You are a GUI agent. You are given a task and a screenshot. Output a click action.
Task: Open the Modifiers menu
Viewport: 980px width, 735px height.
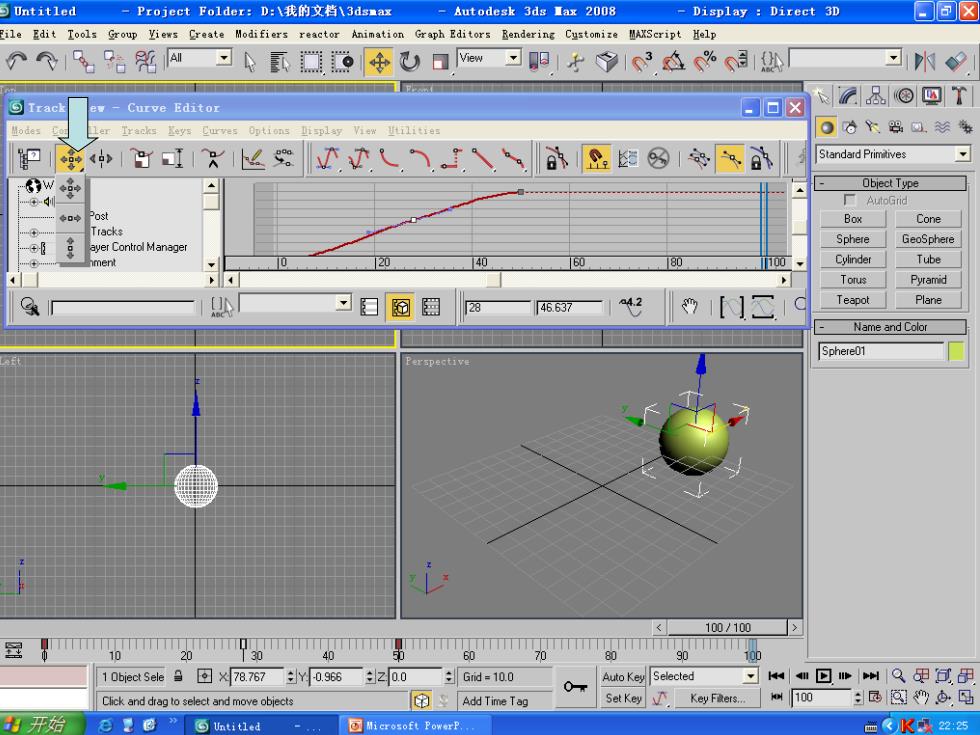tap(261, 34)
